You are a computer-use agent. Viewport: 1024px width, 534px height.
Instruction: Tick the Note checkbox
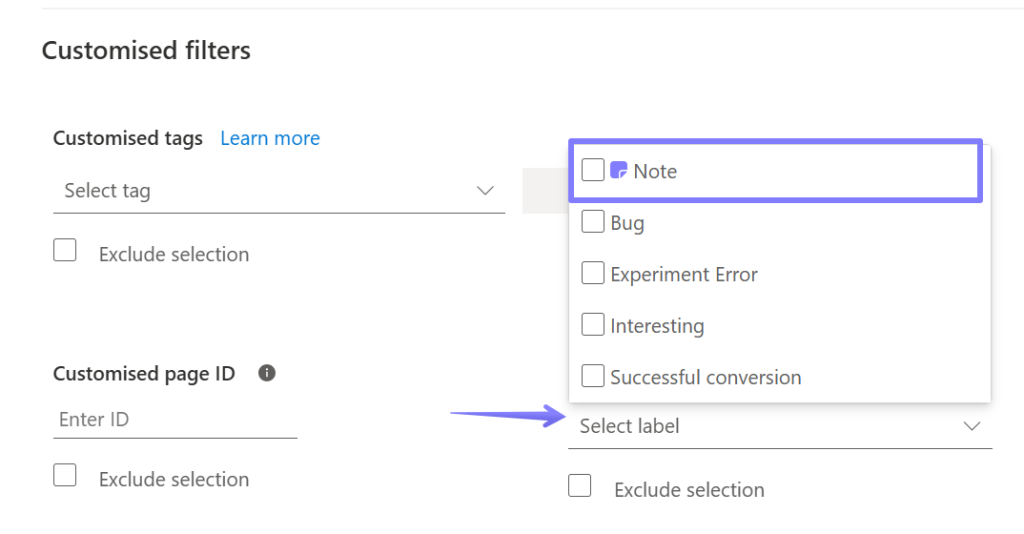coord(593,171)
